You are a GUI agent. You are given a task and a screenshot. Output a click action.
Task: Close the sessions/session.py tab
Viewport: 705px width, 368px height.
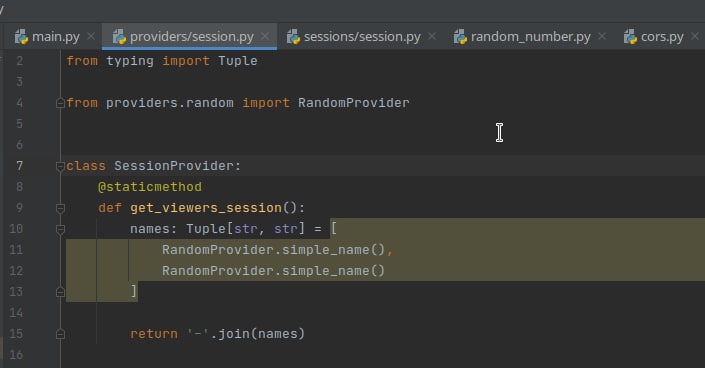432,36
